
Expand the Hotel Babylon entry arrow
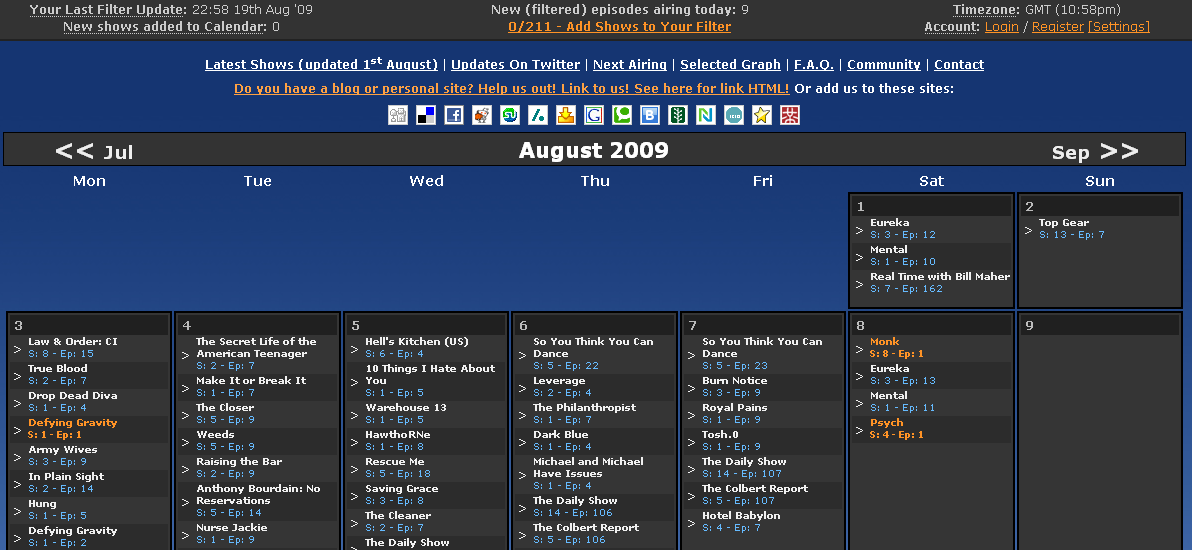pos(691,523)
